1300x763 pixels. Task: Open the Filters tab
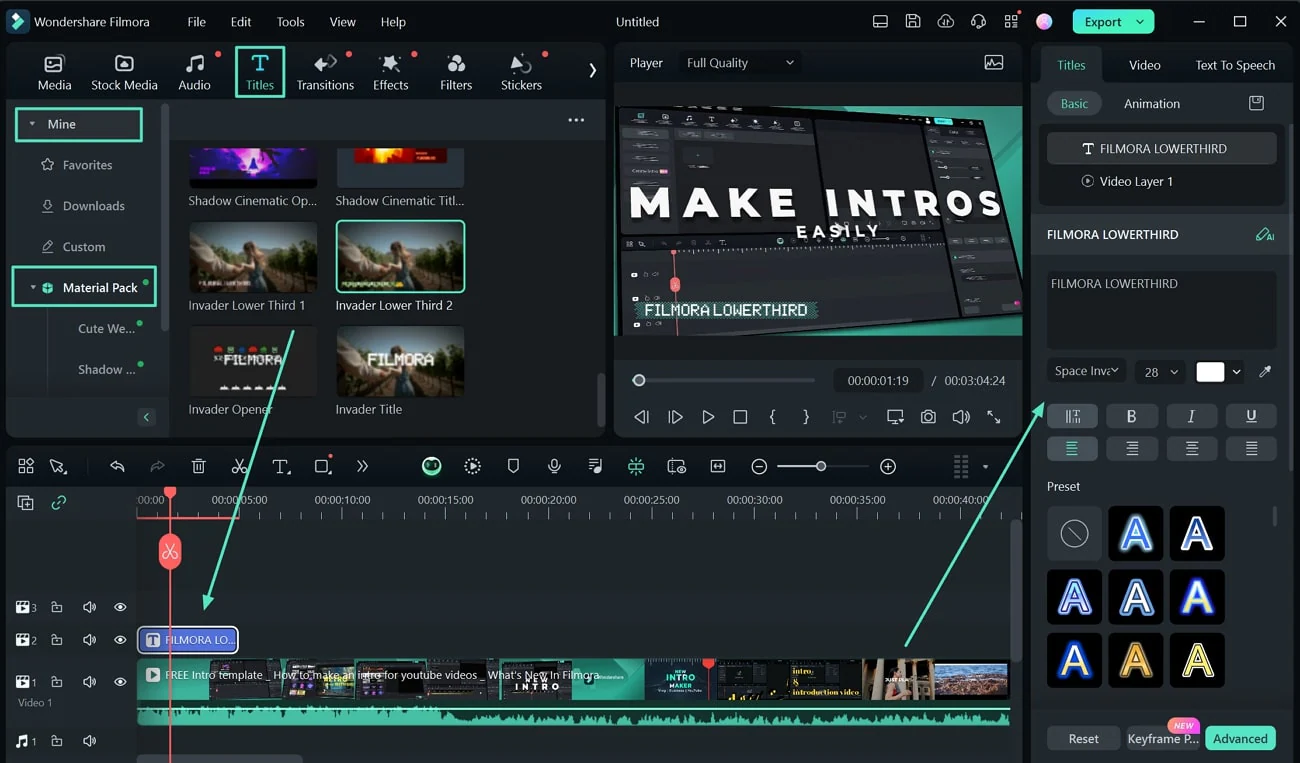click(455, 72)
